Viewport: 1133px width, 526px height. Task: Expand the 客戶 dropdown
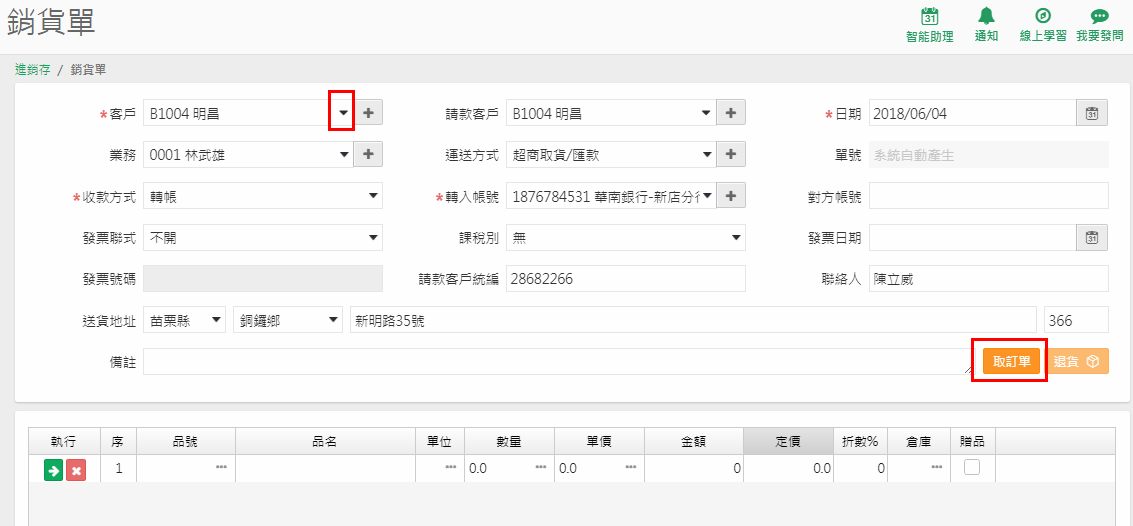[x=344, y=113]
